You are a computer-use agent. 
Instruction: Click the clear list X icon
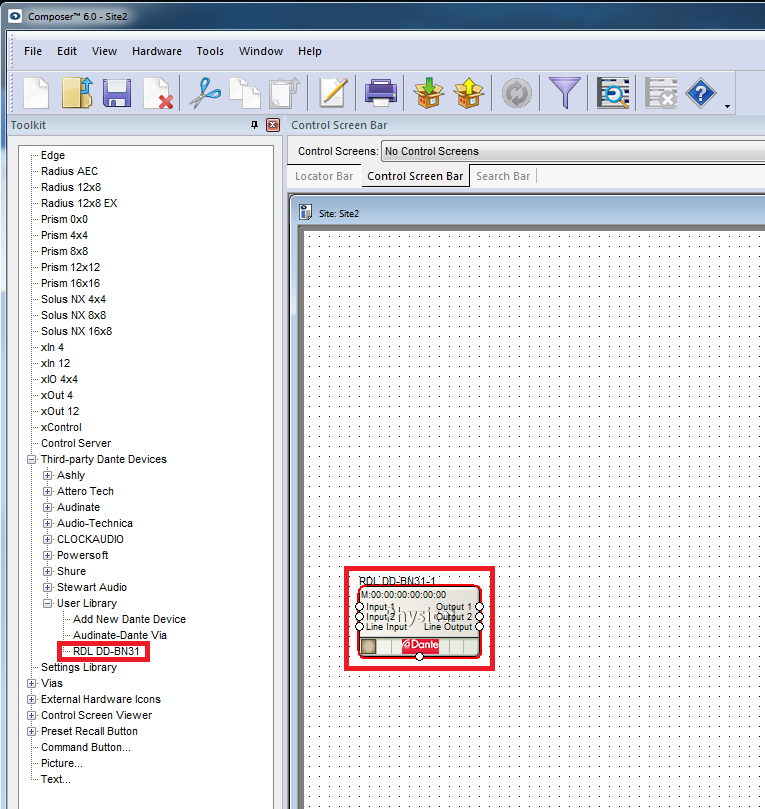tap(661, 93)
